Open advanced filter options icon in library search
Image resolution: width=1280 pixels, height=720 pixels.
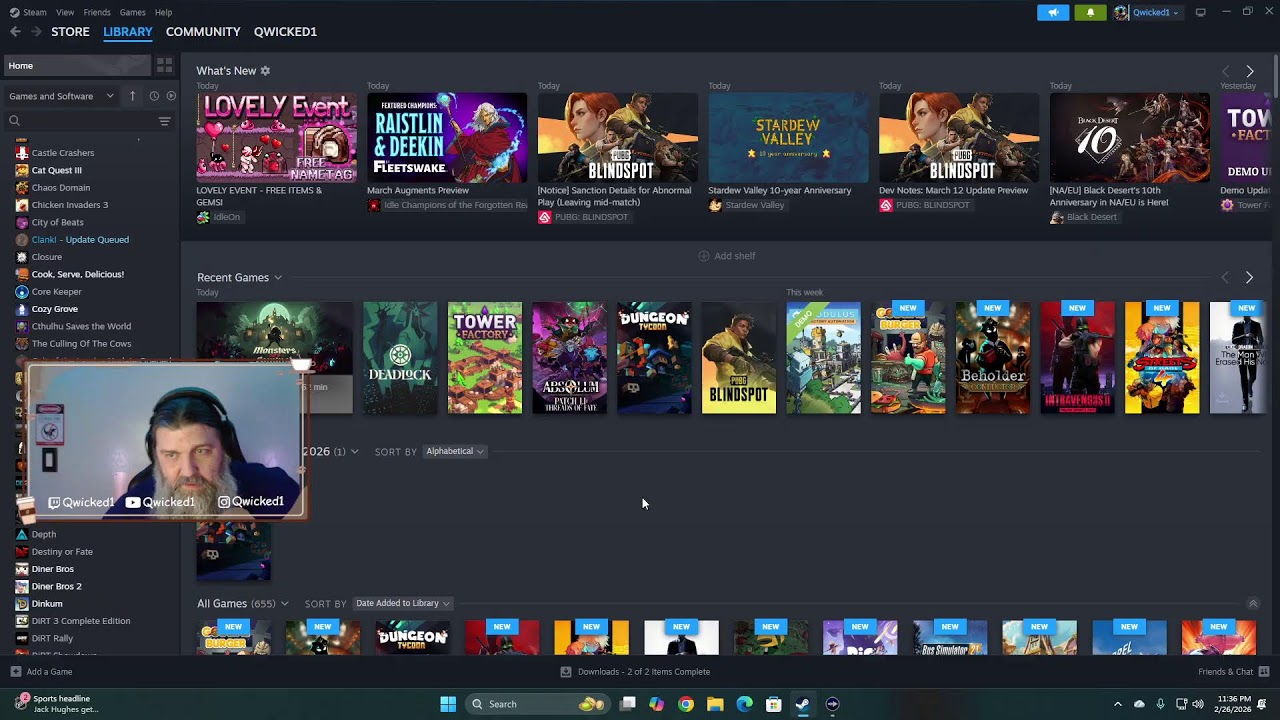164,121
